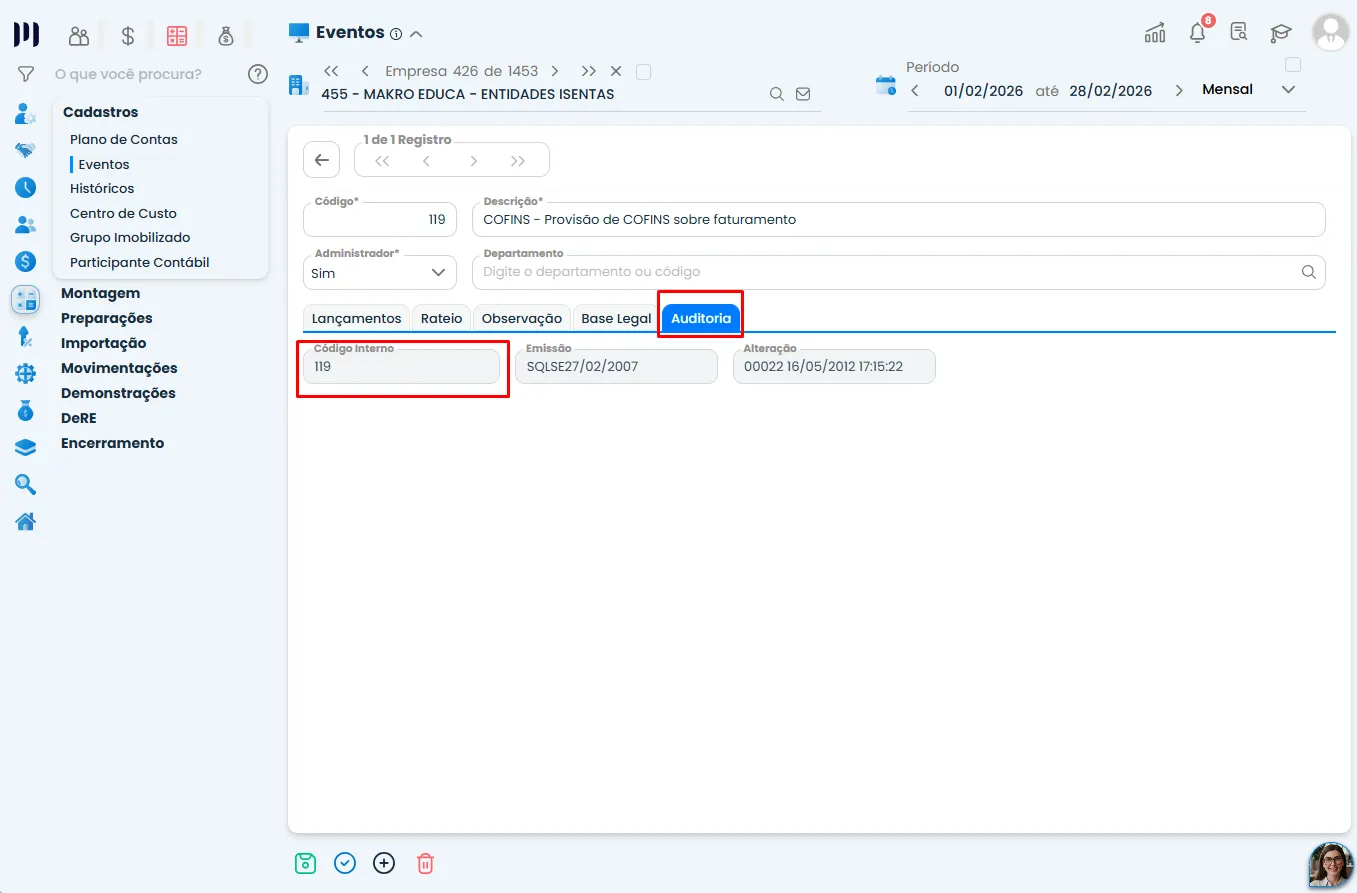Screen dimensions: 1357x893
Task: Click the company search magnifier icon
Action: pyautogui.click(x=776, y=94)
